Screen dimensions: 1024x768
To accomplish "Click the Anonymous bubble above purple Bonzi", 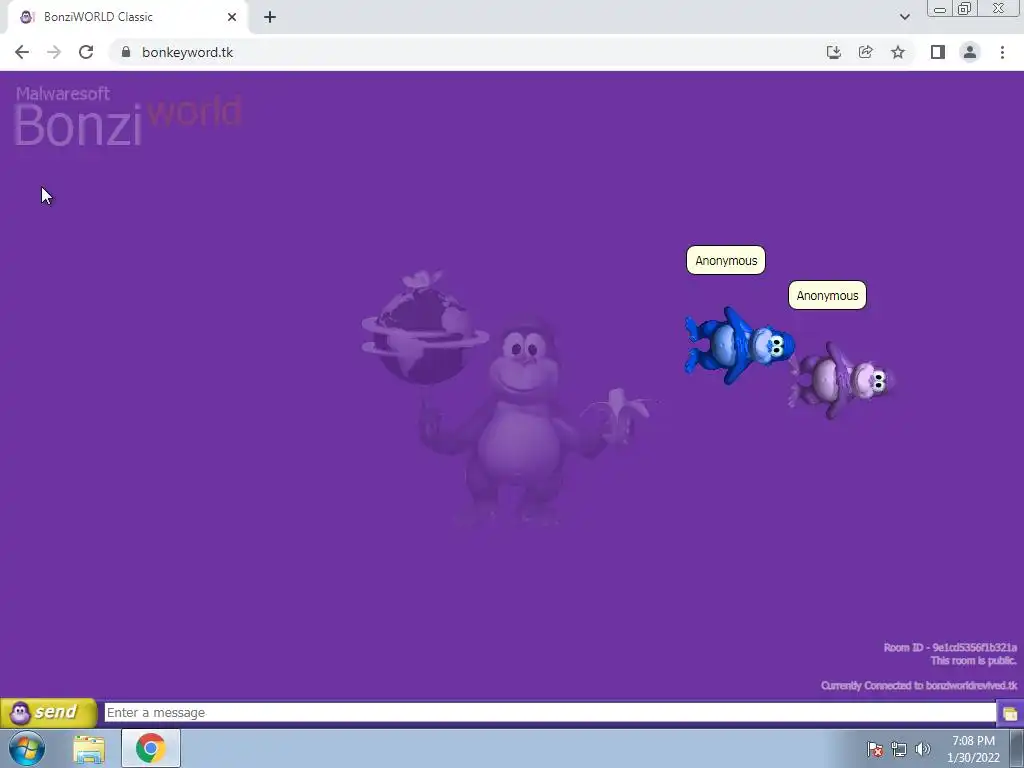I will pyautogui.click(x=827, y=295).
